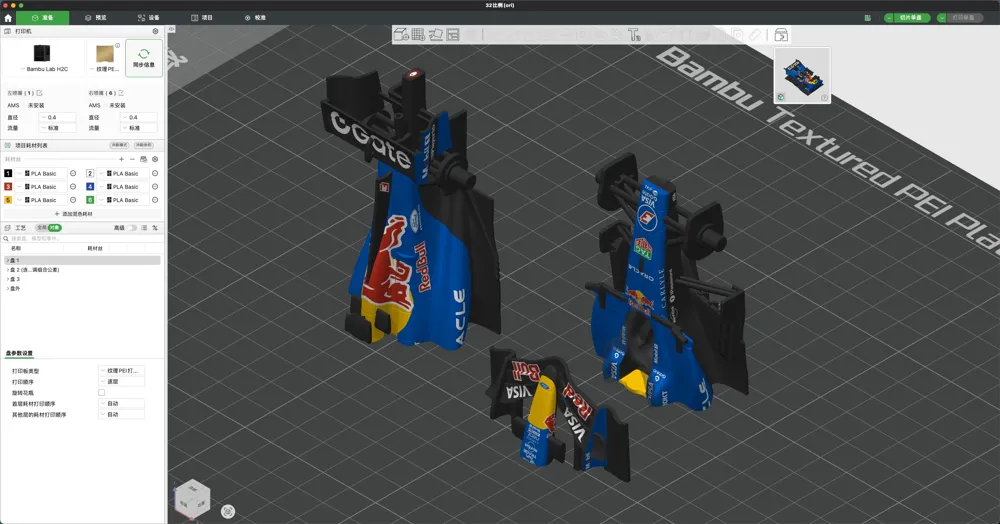Switch to the 预览 (Preview) tab
1000x524 pixels.
pos(96,18)
